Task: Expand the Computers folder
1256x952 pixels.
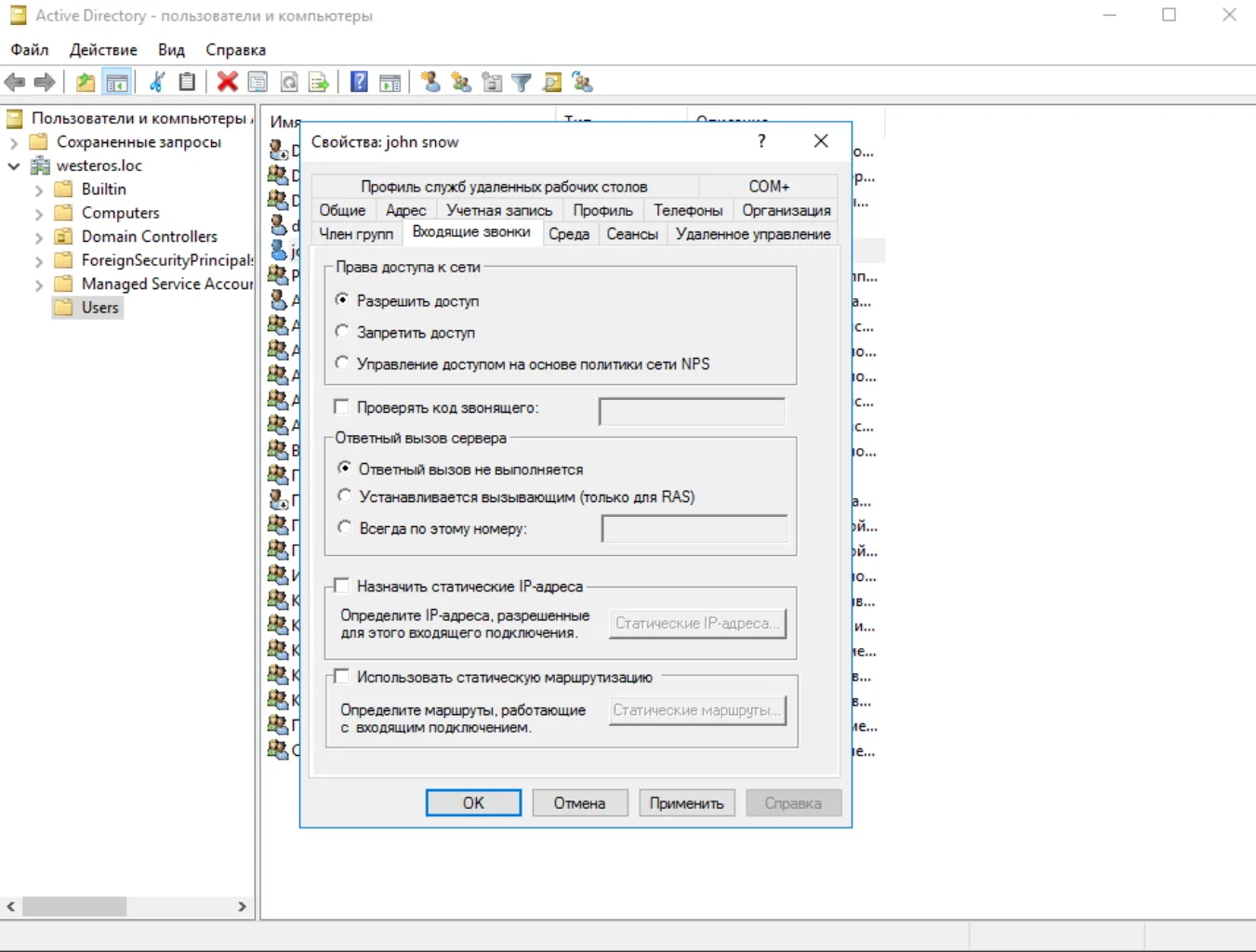Action: (39, 214)
